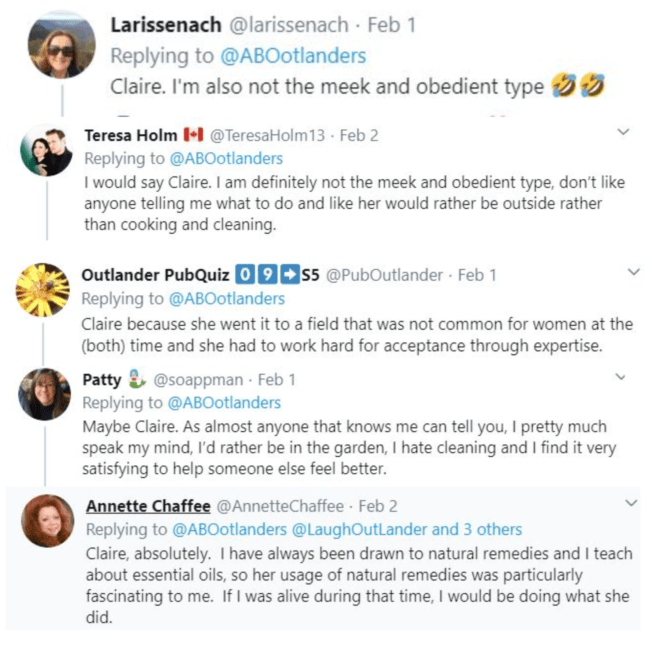Click Annette Chaffee's profile photo
Viewport: 652px width, 652px height.
[47, 520]
